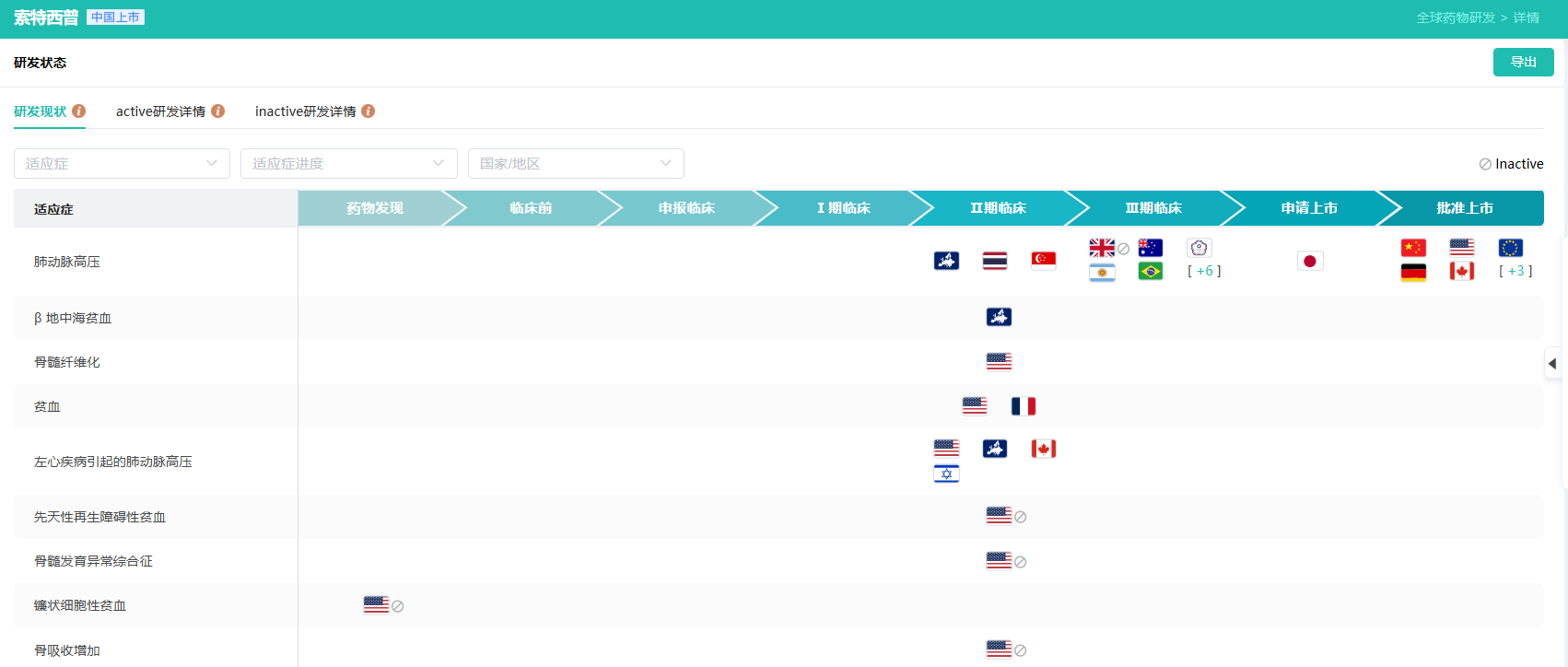
Task: Click the Europe map flag in 肺动脉高压 row
Action: tap(946, 261)
